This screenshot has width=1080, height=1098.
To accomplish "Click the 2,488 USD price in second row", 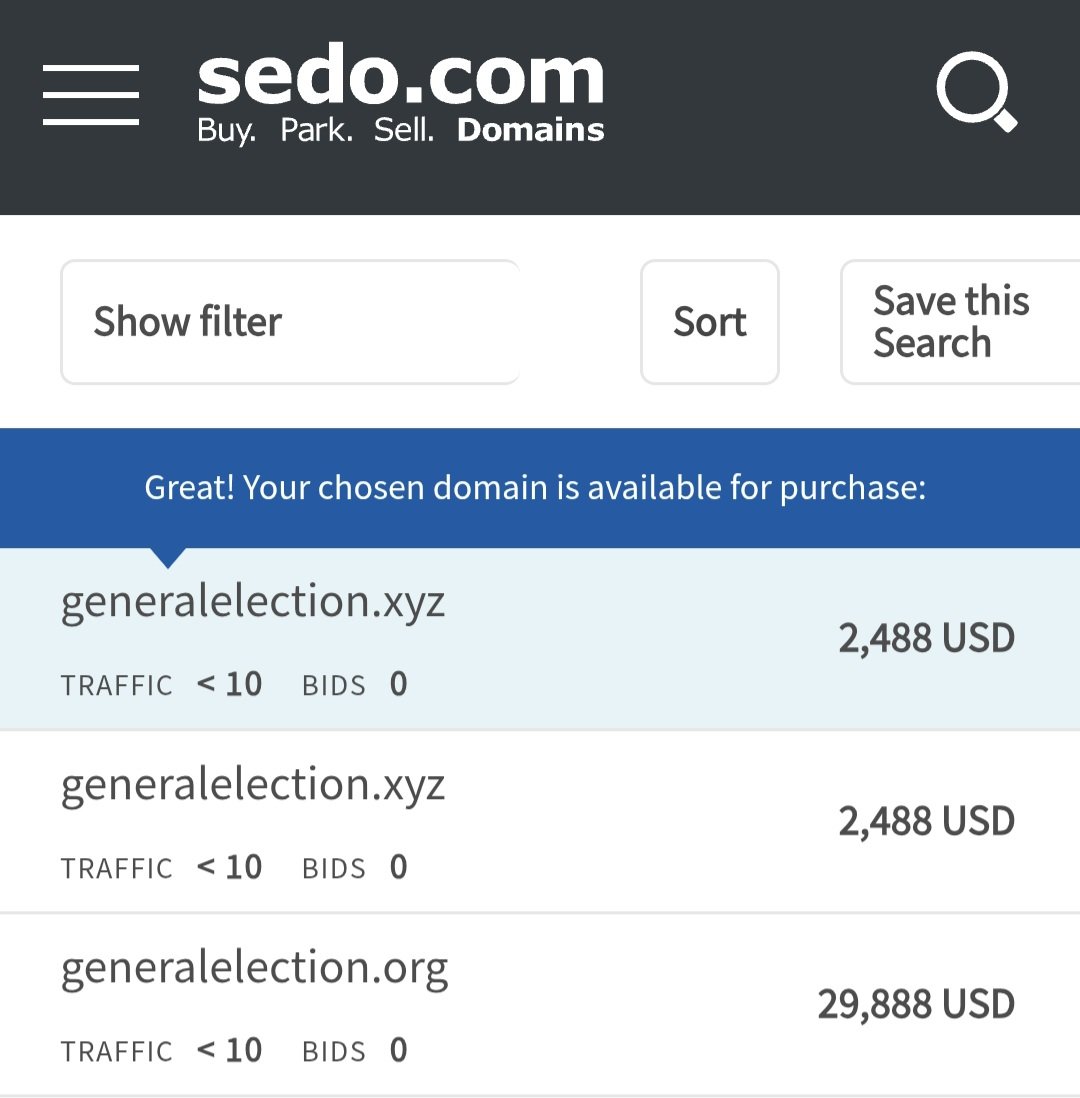I will (926, 821).
